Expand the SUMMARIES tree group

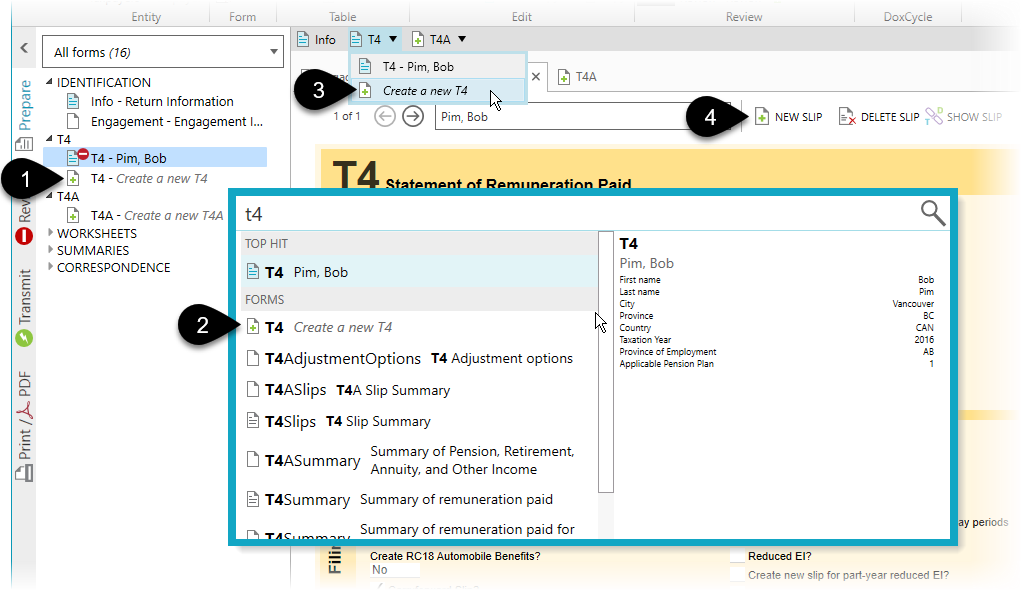[50, 249]
